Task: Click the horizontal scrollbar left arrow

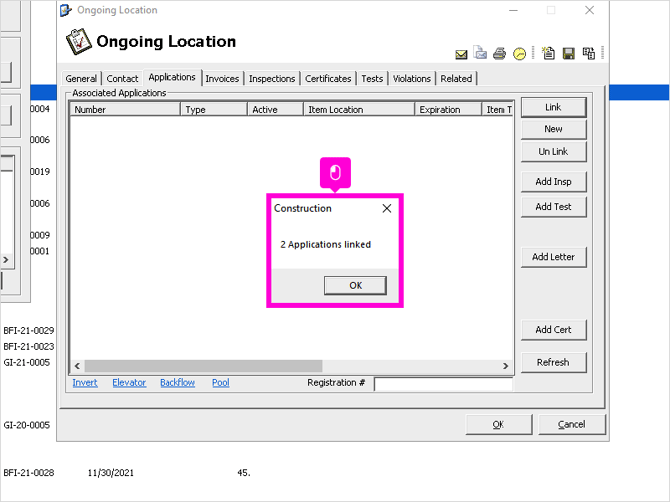Action: click(77, 366)
